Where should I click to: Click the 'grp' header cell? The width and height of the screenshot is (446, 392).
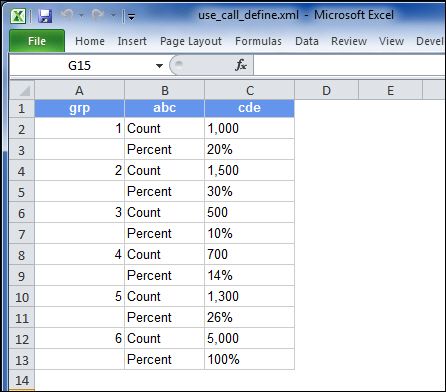(x=79, y=108)
